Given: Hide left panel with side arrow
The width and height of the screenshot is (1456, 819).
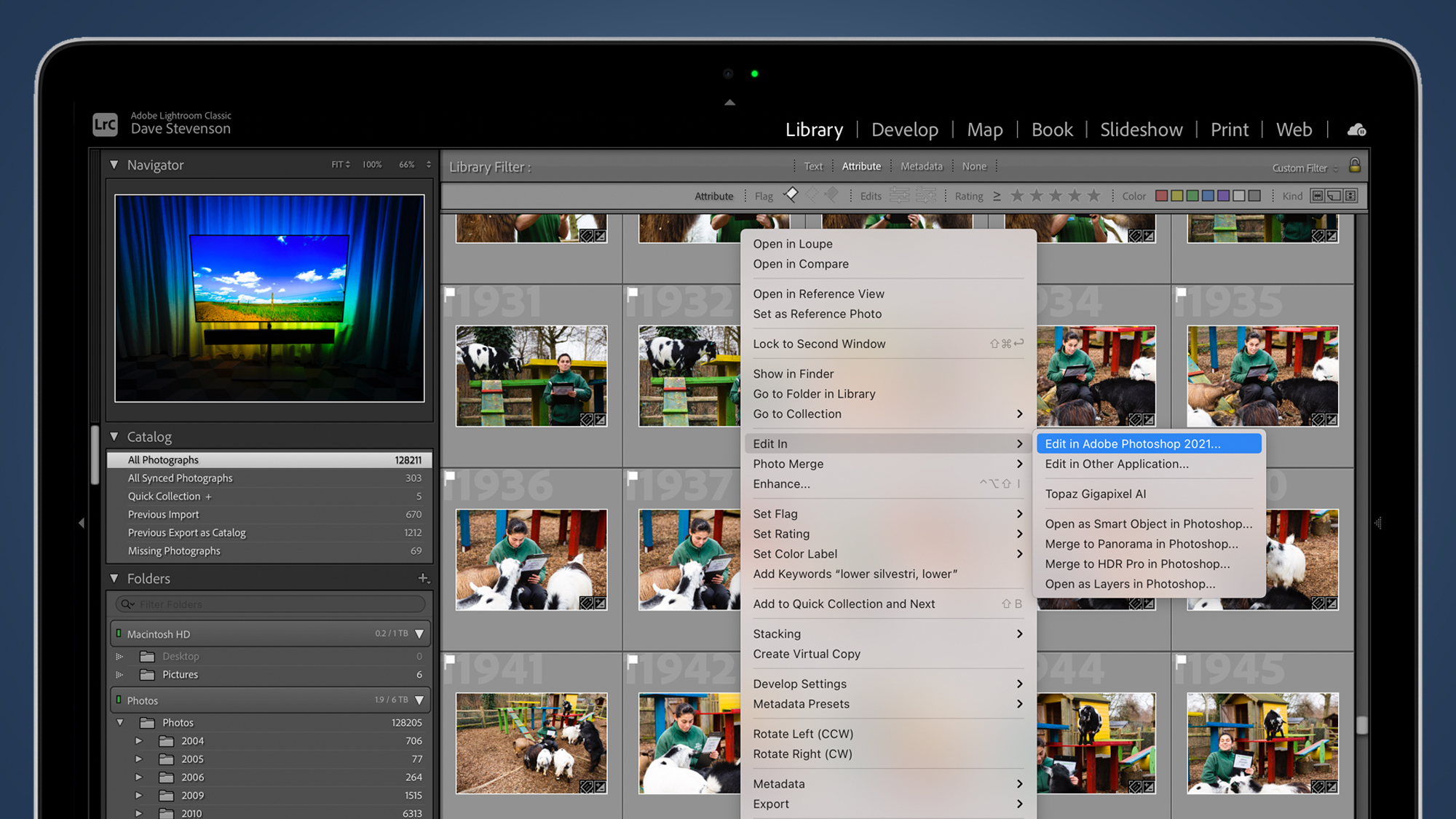Looking at the screenshot, I should 82,523.
